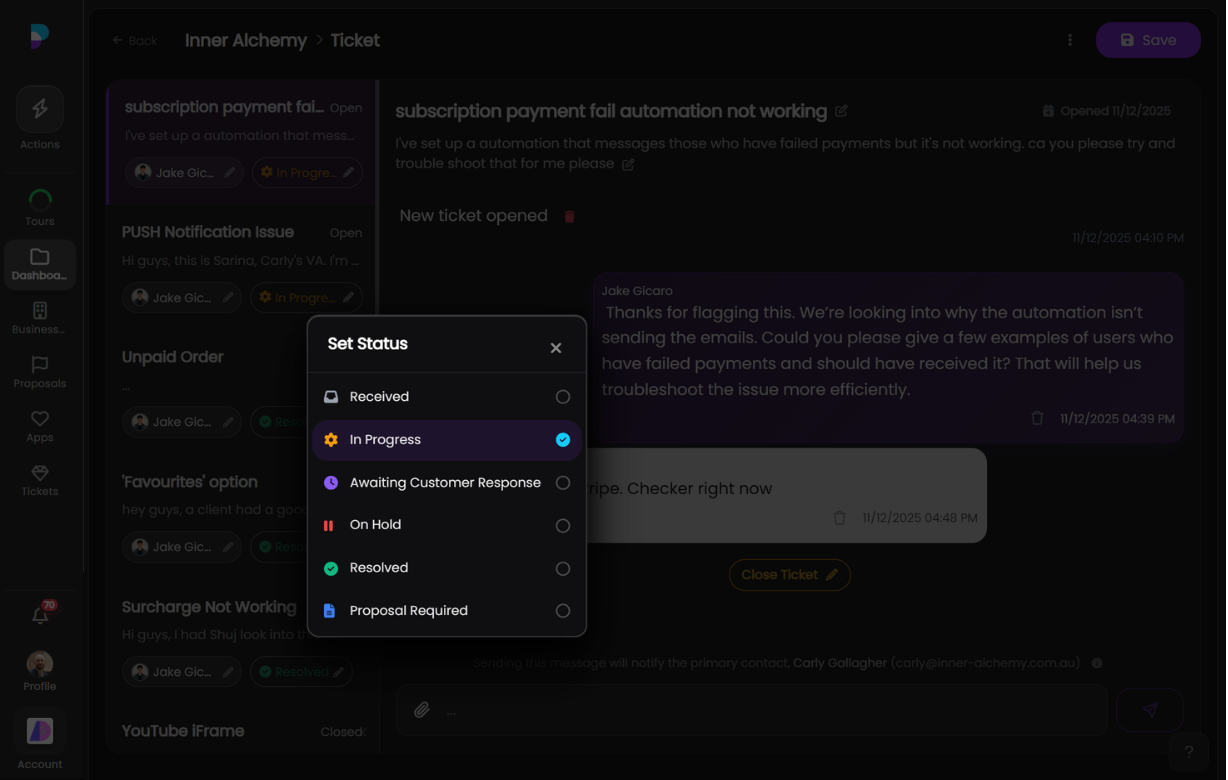1228x780 pixels.
Task: Click the Close Ticket button
Action: [x=789, y=575]
